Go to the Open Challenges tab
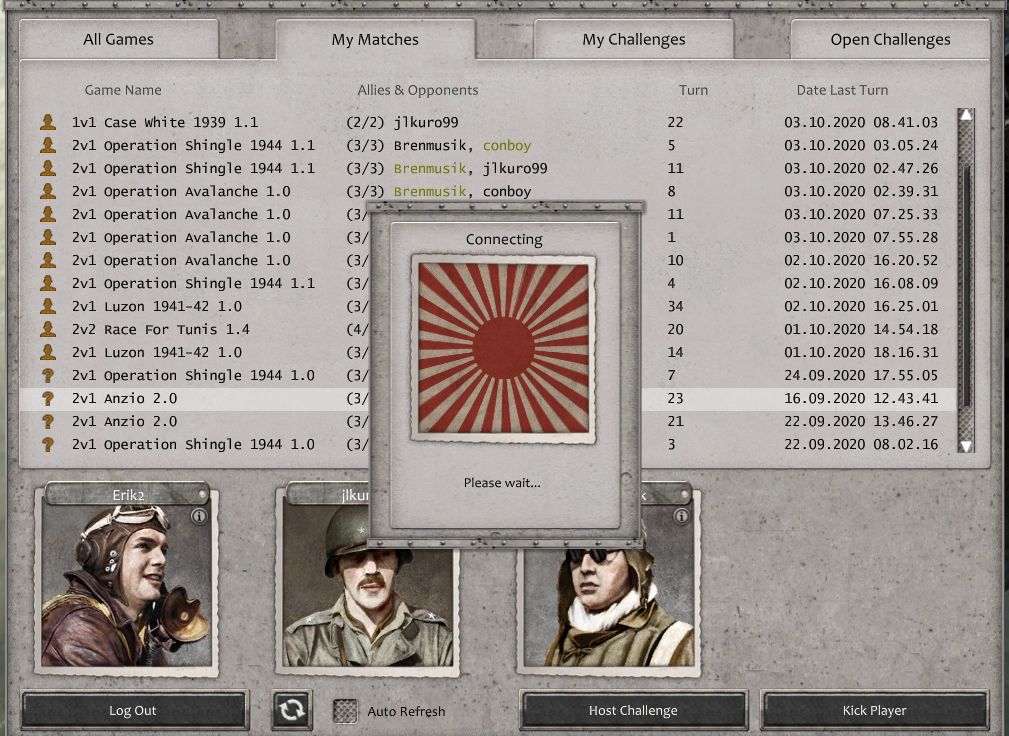This screenshot has width=1009, height=736. pyautogui.click(x=889, y=40)
